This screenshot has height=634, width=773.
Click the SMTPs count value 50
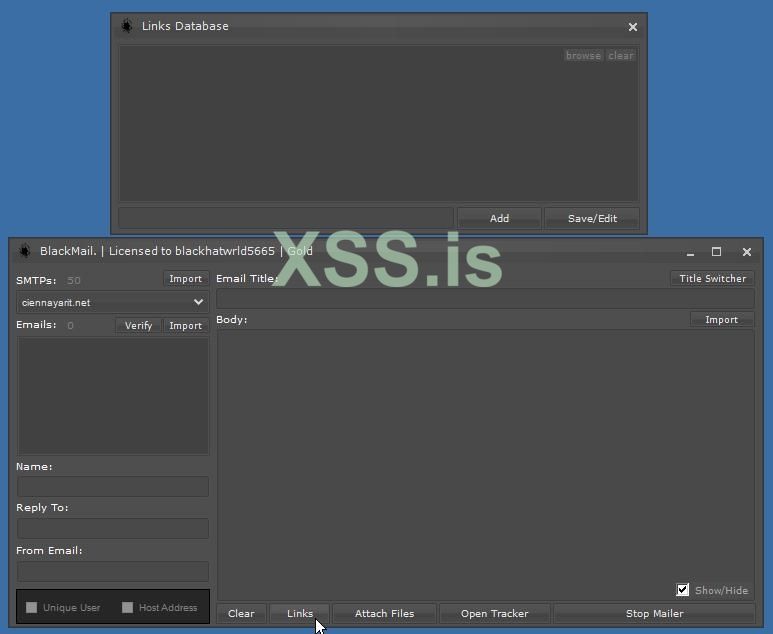(74, 281)
